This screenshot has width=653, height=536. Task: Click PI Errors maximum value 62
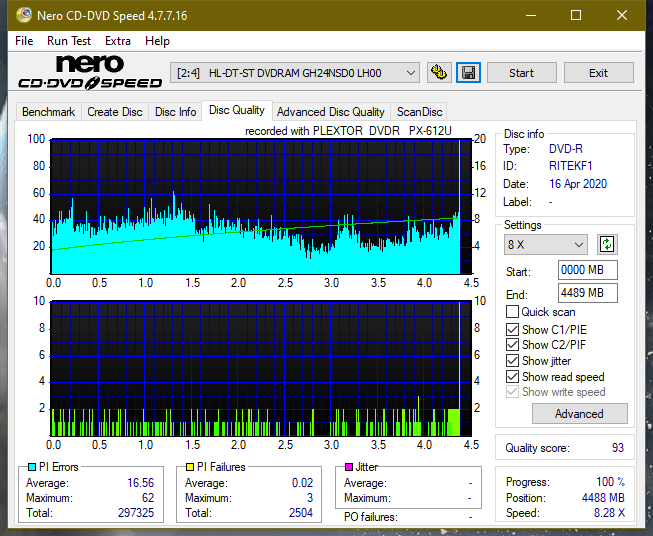click(x=148, y=498)
